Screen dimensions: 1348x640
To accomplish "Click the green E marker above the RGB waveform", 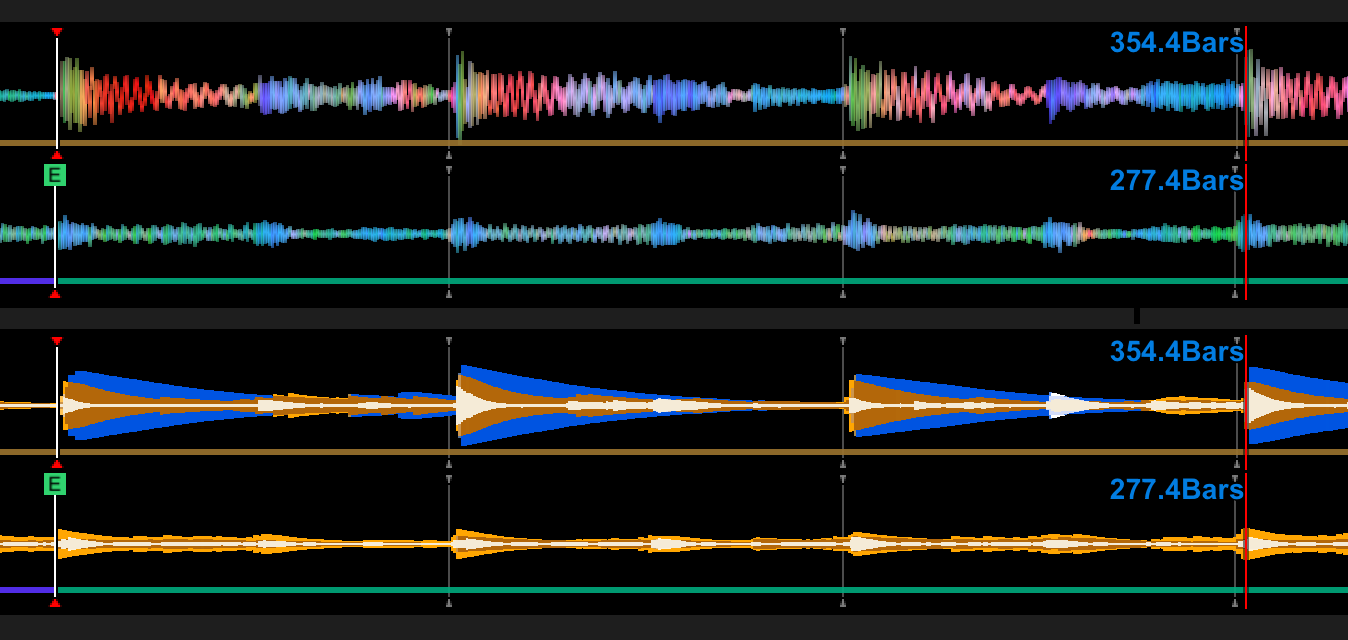I will click(x=55, y=175).
